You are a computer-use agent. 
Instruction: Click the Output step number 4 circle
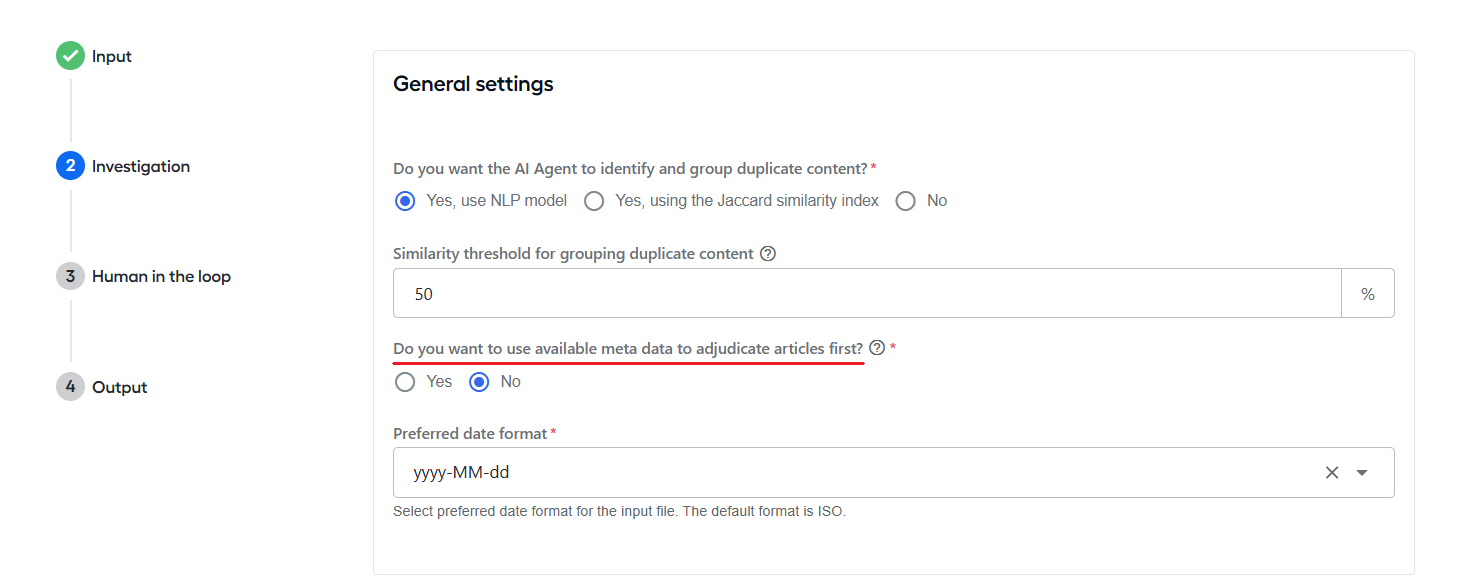pos(70,387)
